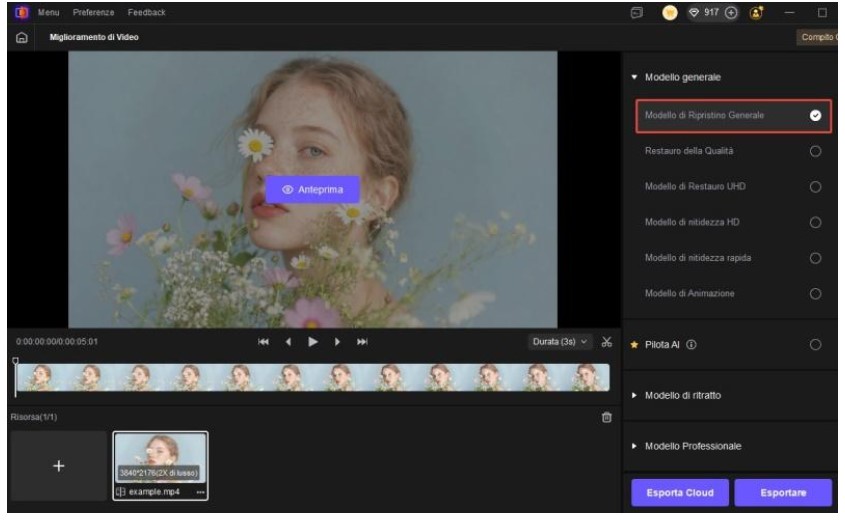Expand Modello Professionale section
Viewport: 845px width, 520px height.
point(634,446)
